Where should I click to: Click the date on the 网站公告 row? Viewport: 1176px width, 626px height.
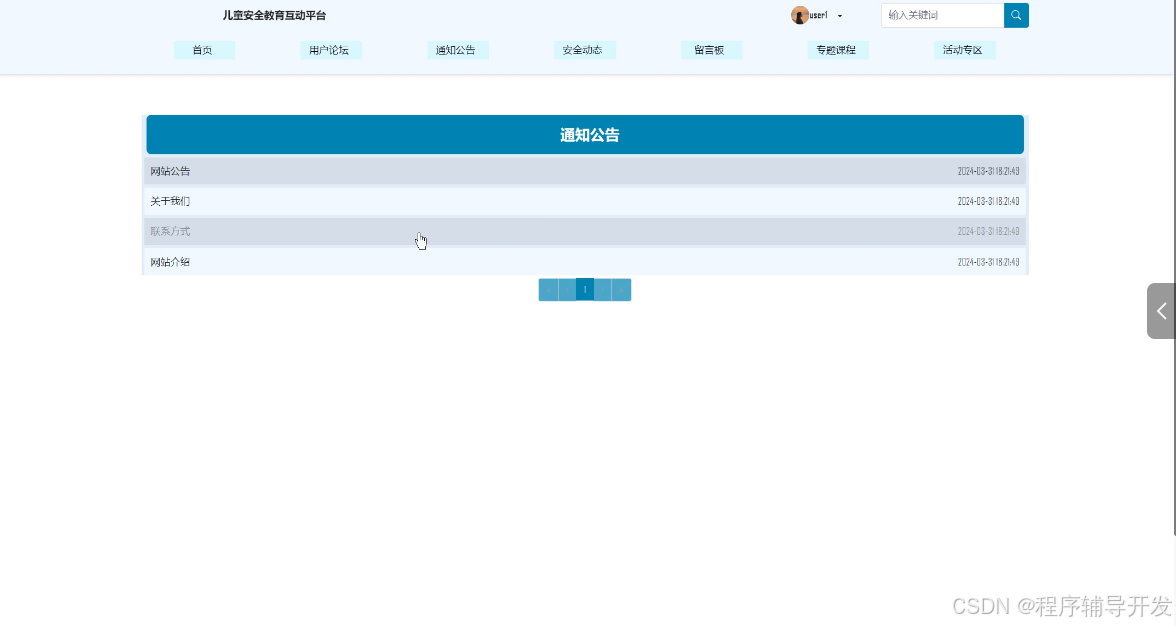click(x=988, y=171)
